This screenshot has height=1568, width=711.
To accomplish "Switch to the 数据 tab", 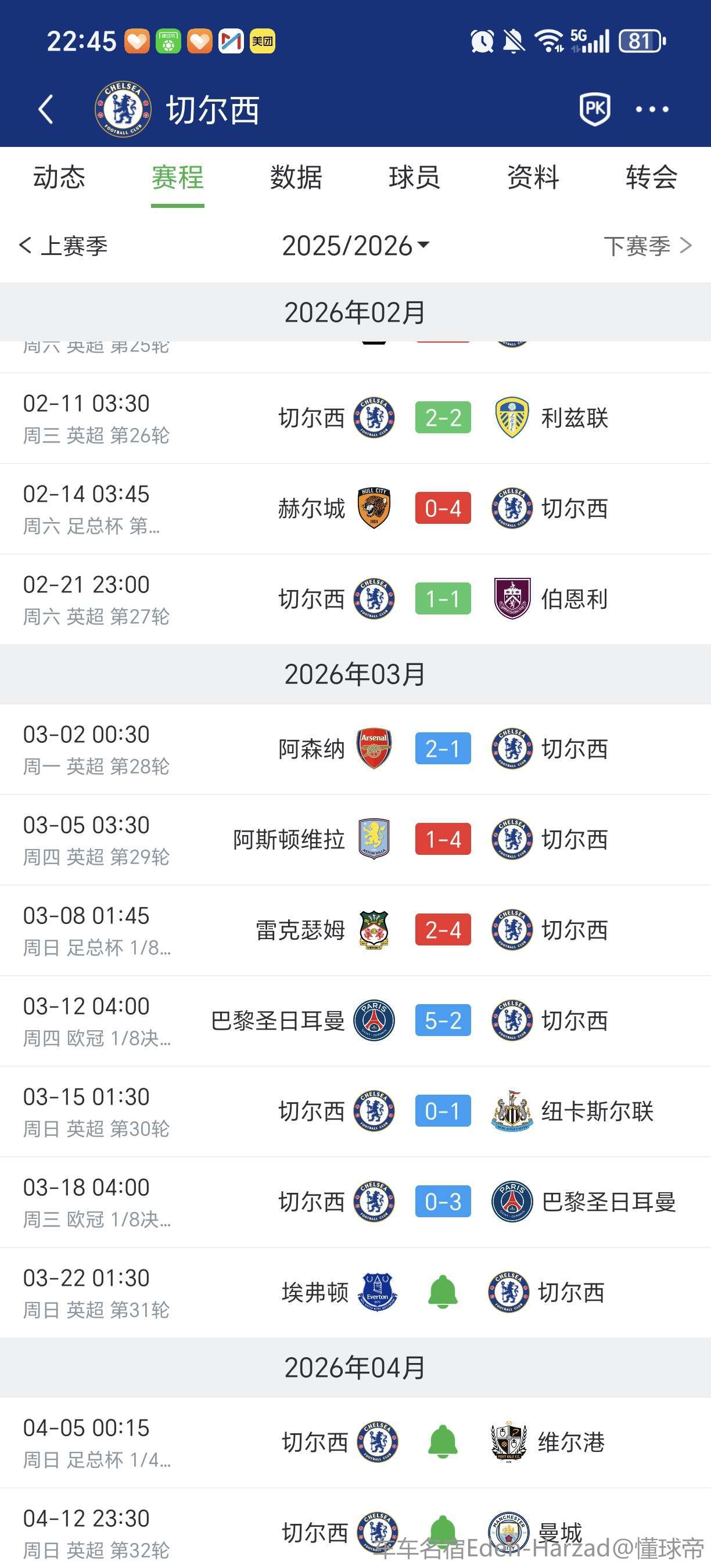I will [296, 178].
